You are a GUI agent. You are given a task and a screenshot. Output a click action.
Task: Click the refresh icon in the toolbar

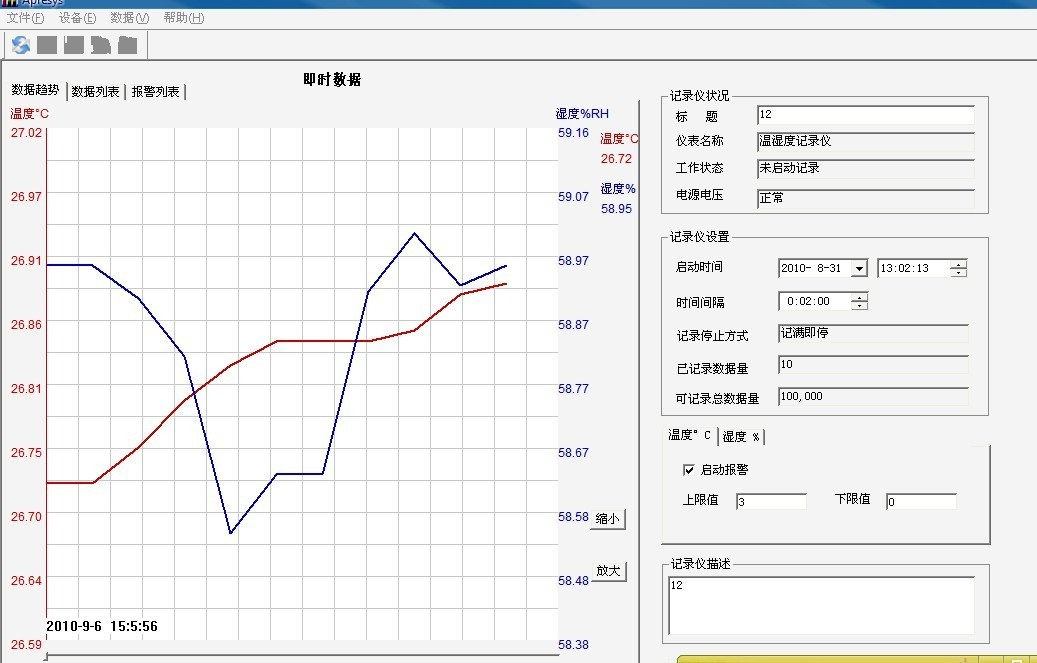[21, 45]
